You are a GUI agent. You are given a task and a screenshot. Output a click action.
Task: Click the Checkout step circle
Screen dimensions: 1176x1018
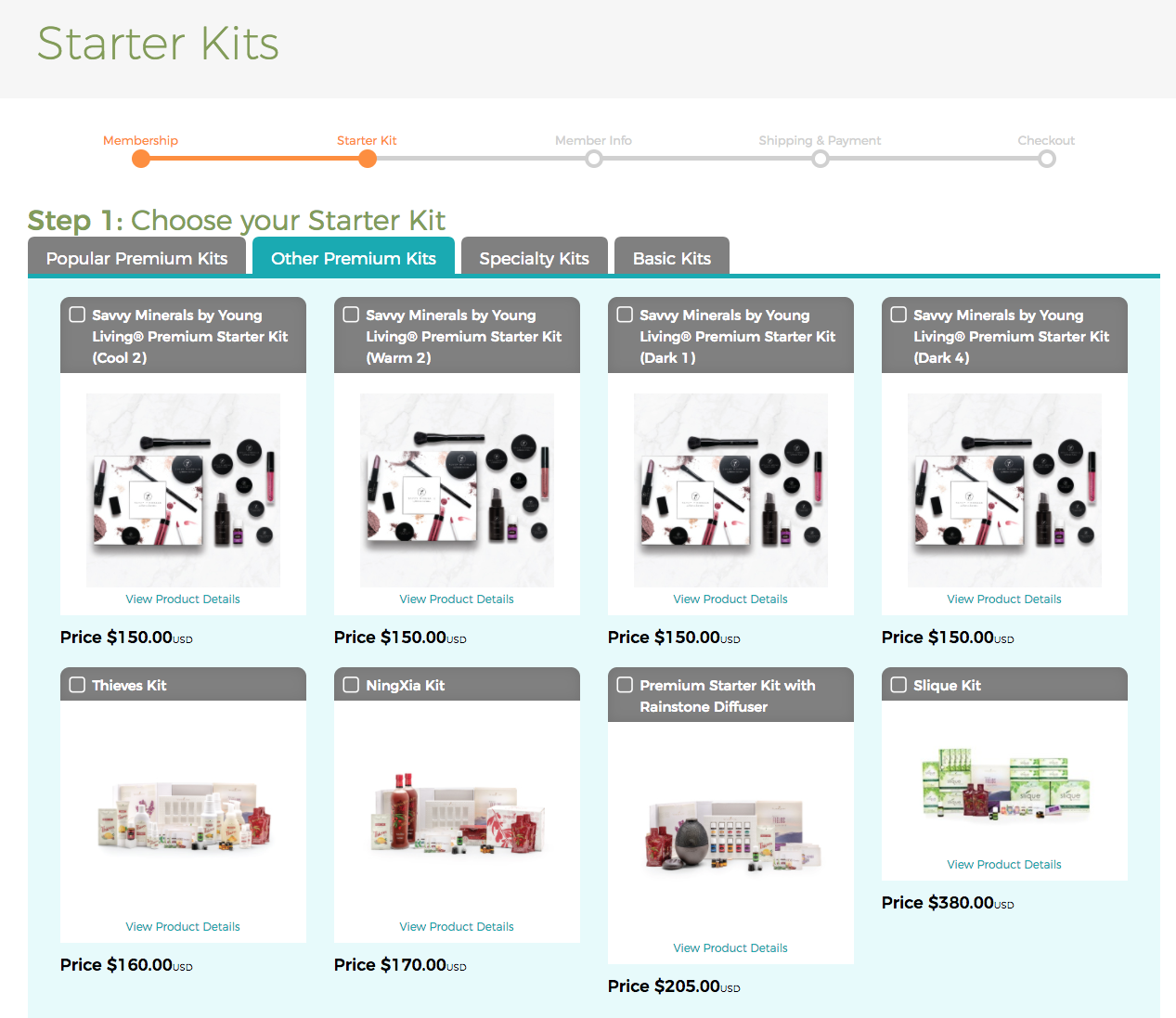pyautogui.click(x=1047, y=159)
